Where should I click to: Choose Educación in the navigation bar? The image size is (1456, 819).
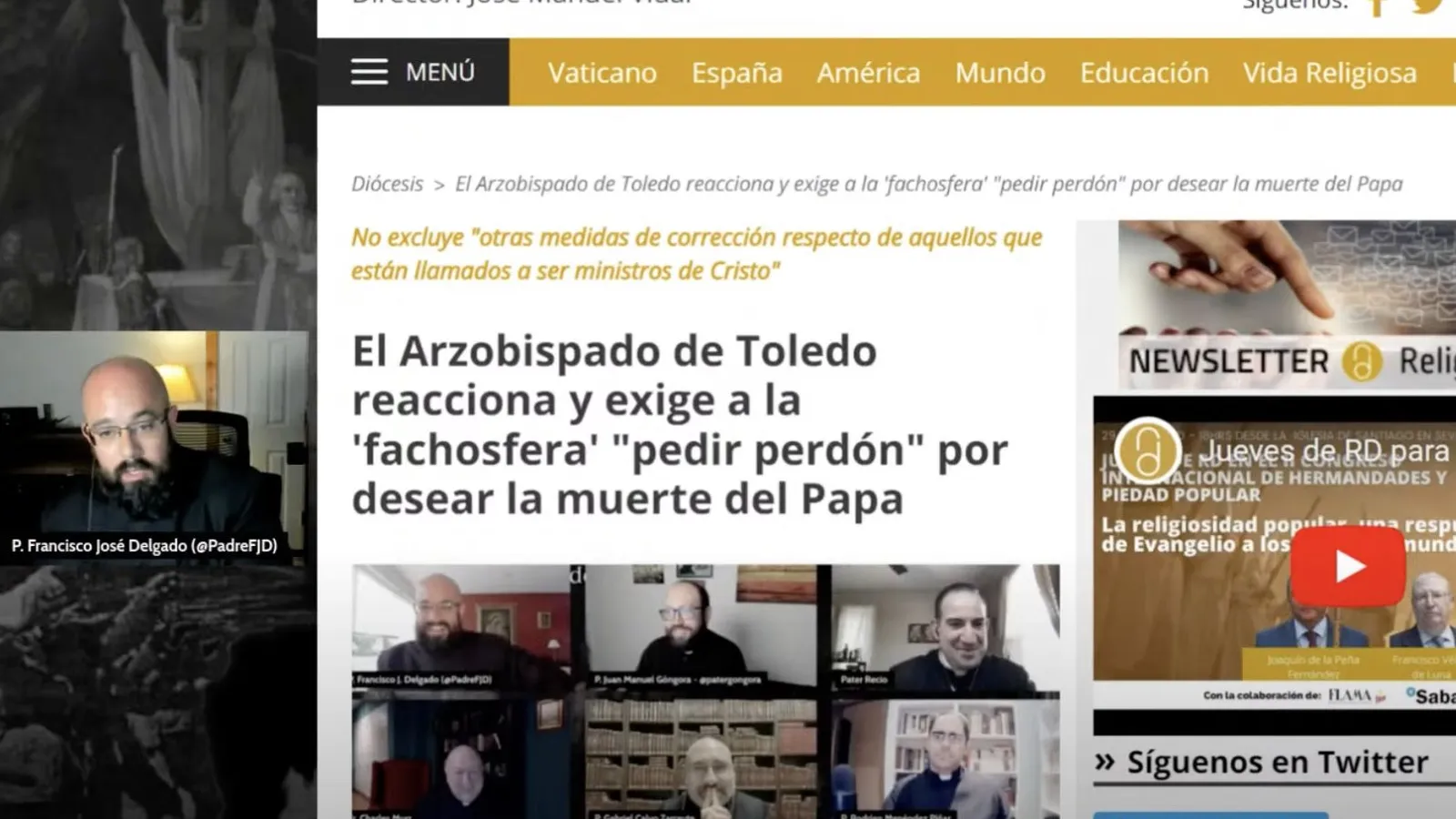click(x=1144, y=73)
